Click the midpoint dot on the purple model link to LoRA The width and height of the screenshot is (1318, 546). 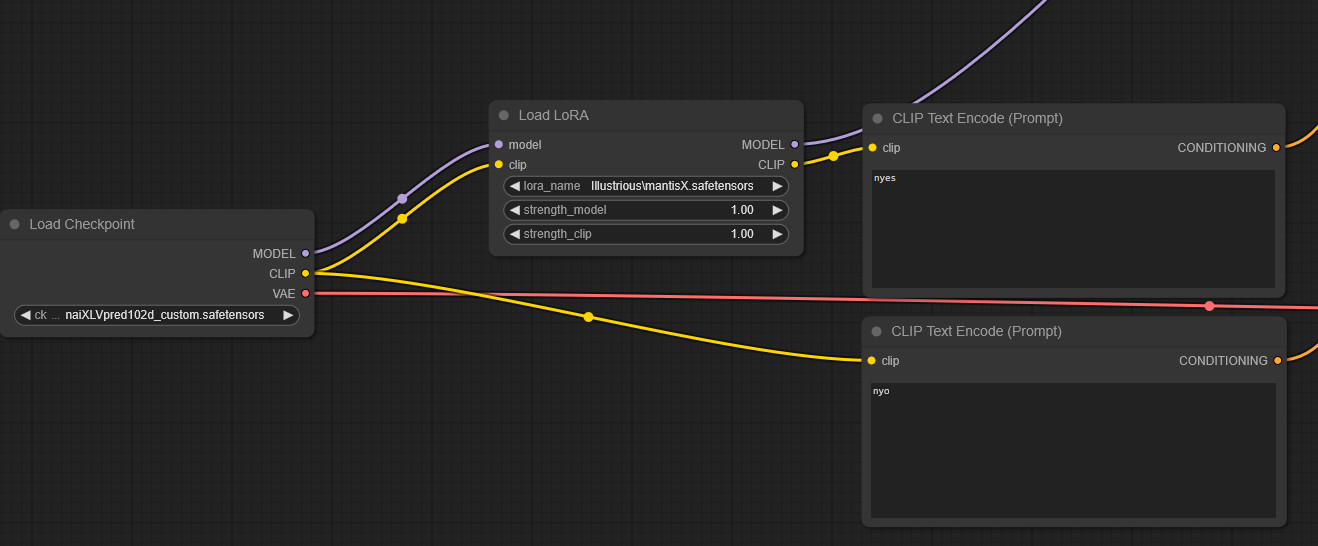(402, 198)
